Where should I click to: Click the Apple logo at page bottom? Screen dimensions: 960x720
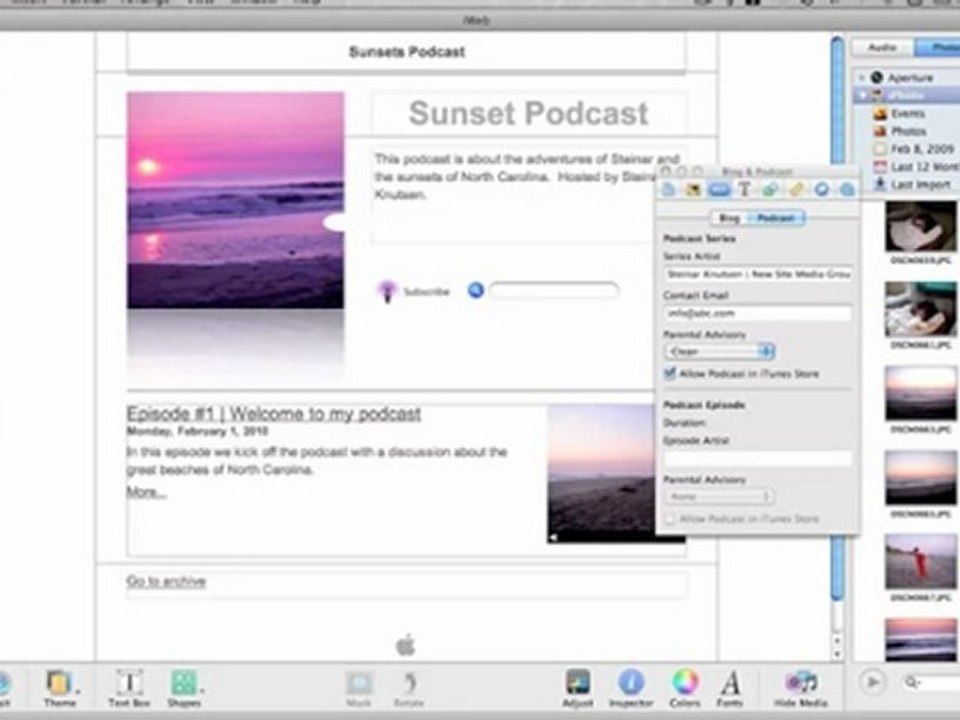[x=405, y=645]
